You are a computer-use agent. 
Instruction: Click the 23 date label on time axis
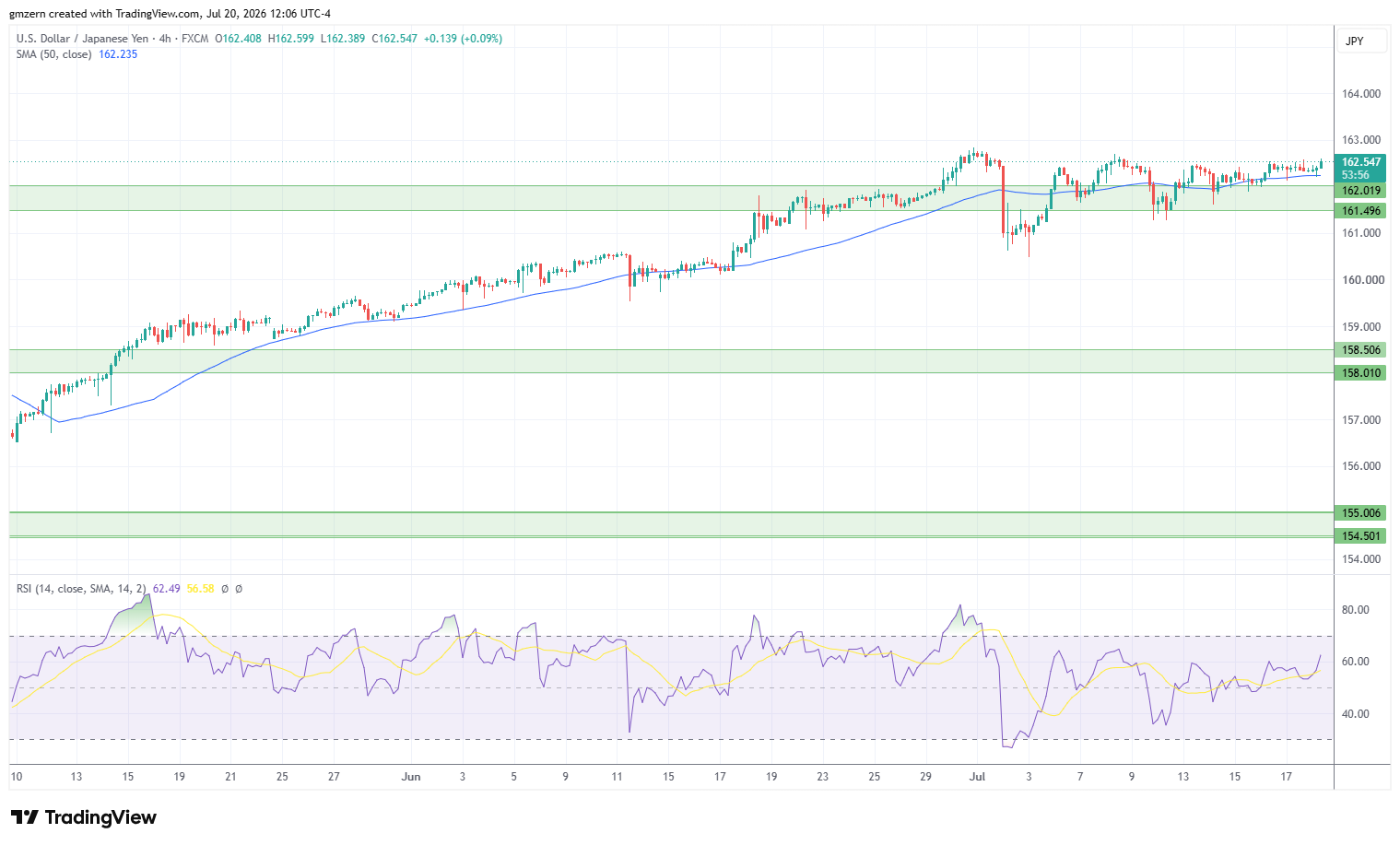pos(822,777)
